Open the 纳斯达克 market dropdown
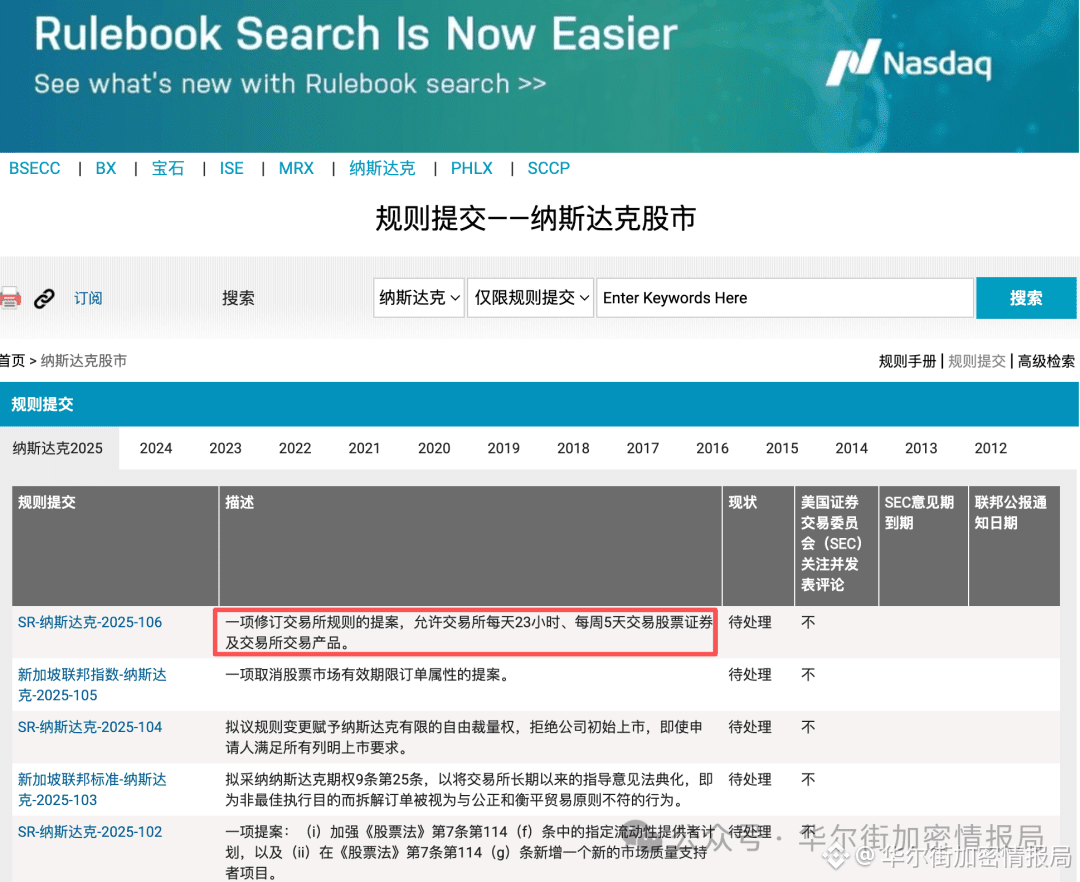 pos(419,297)
